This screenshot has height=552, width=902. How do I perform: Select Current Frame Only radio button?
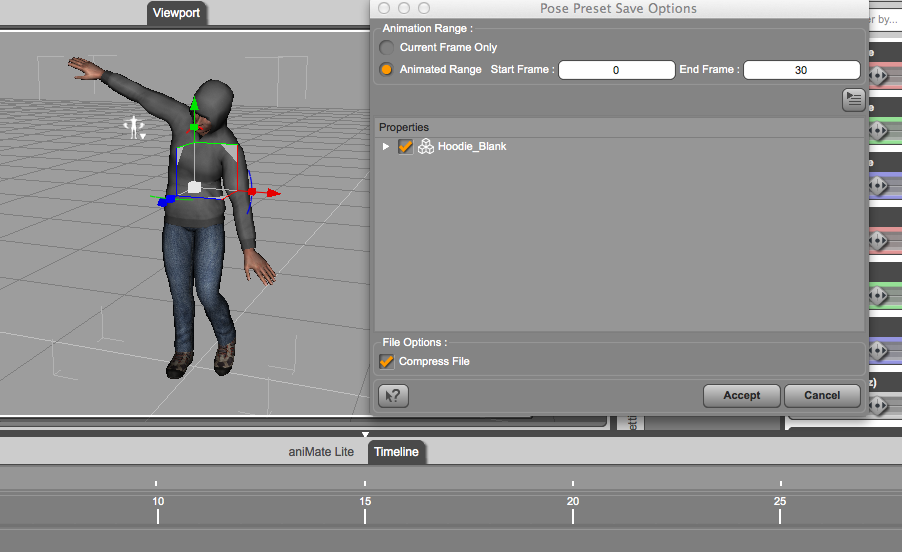[387, 47]
